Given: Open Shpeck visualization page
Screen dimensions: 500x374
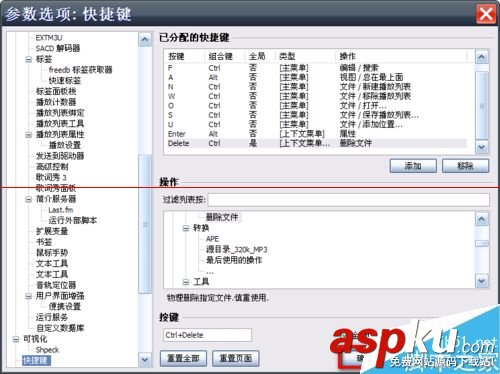Looking at the screenshot, I should click(47, 350).
